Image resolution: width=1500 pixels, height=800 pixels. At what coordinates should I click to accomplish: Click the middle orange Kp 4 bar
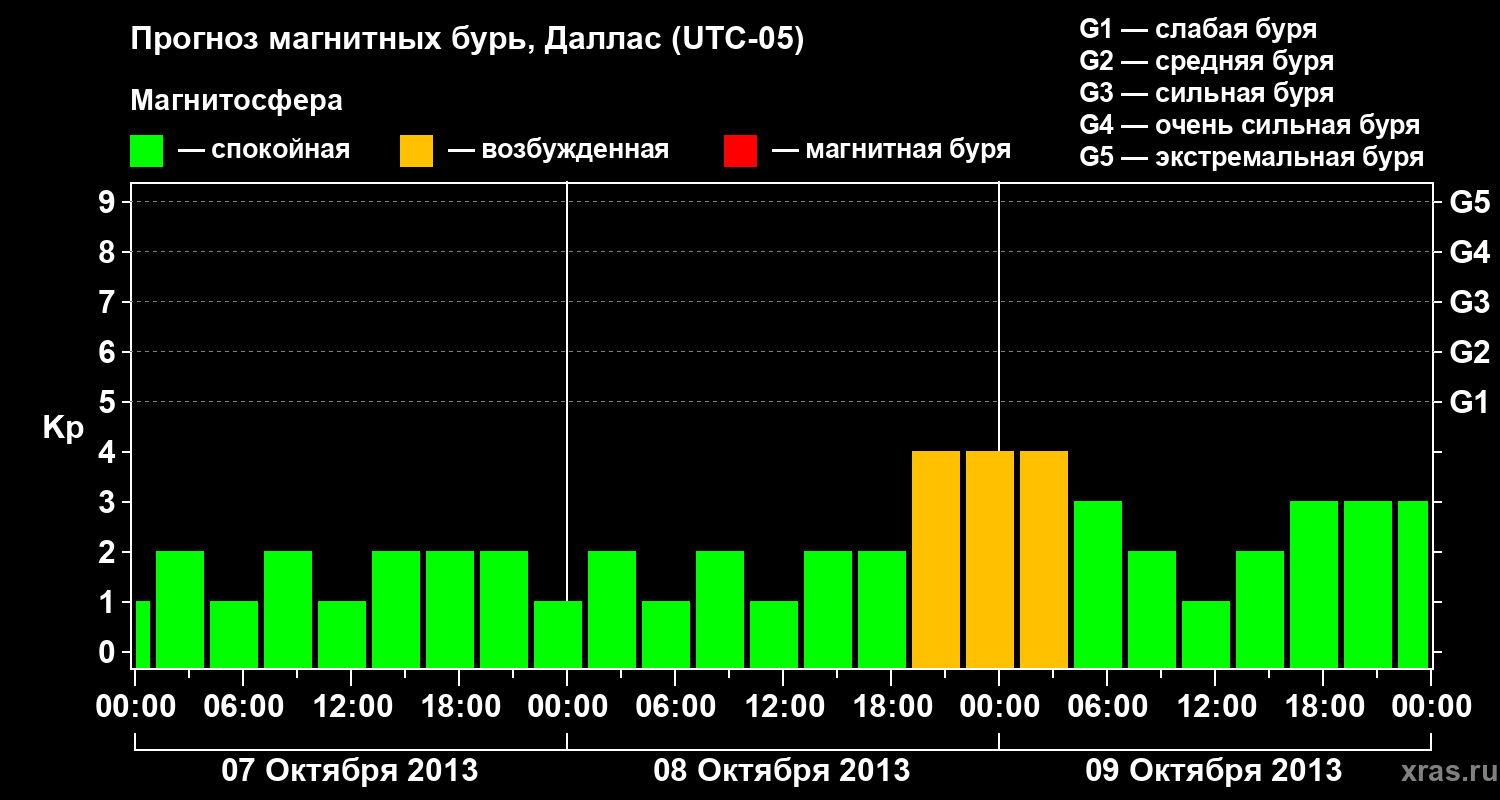pyautogui.click(x=990, y=560)
